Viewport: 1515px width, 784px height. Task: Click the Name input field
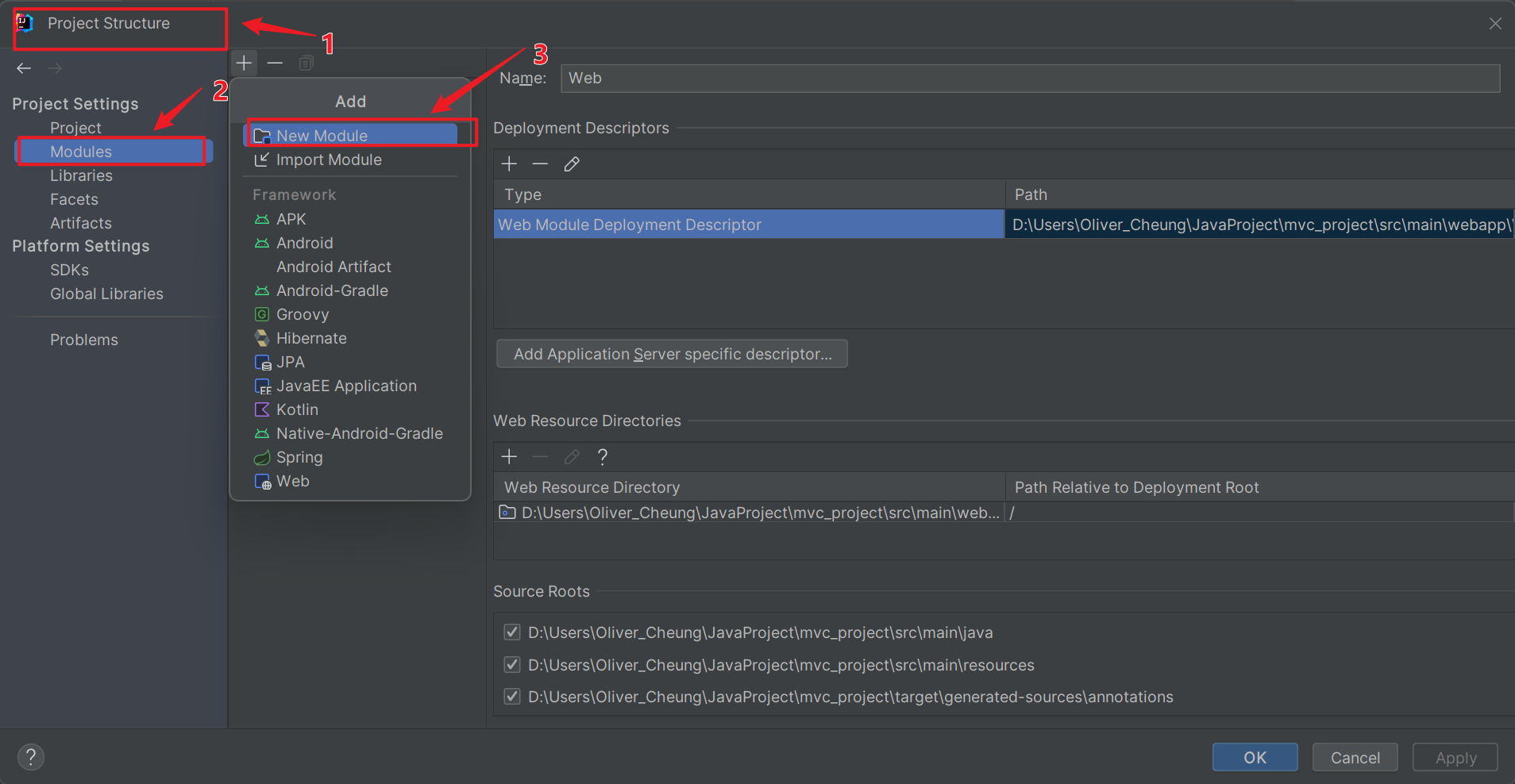point(1030,78)
